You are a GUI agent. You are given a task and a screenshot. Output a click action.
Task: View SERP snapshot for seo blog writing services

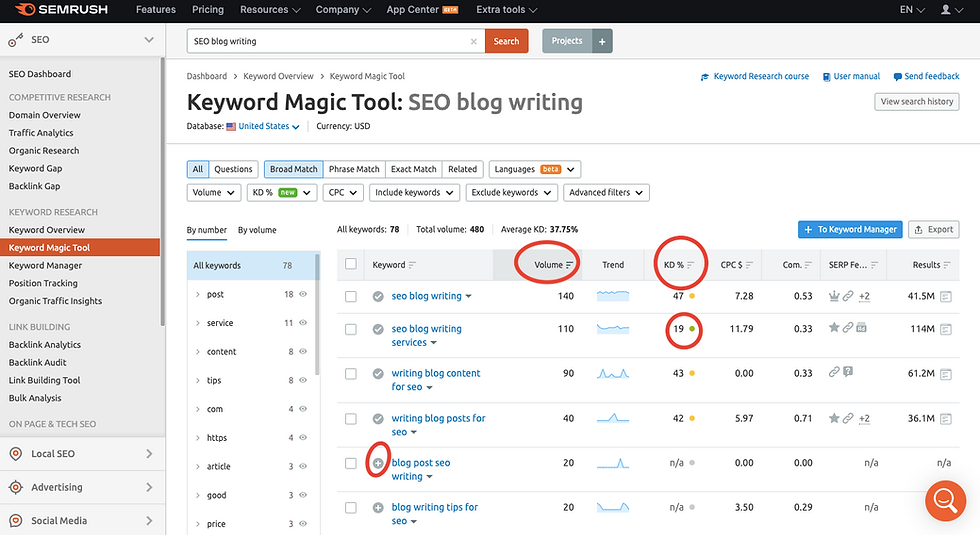coord(946,329)
